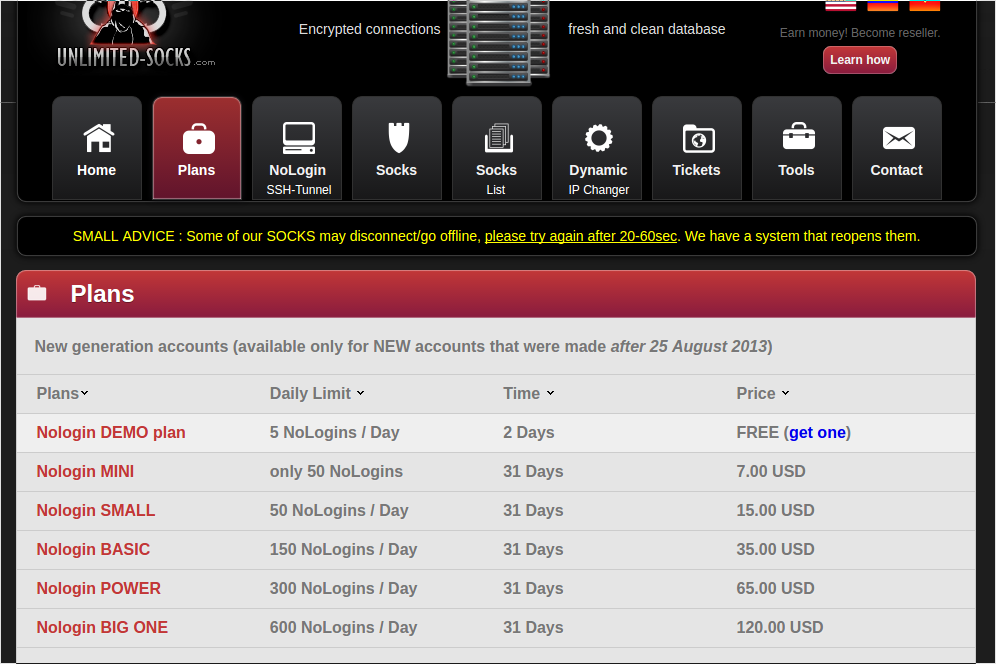
Task: Click the '35.00 USD' price cell
Action: point(775,550)
